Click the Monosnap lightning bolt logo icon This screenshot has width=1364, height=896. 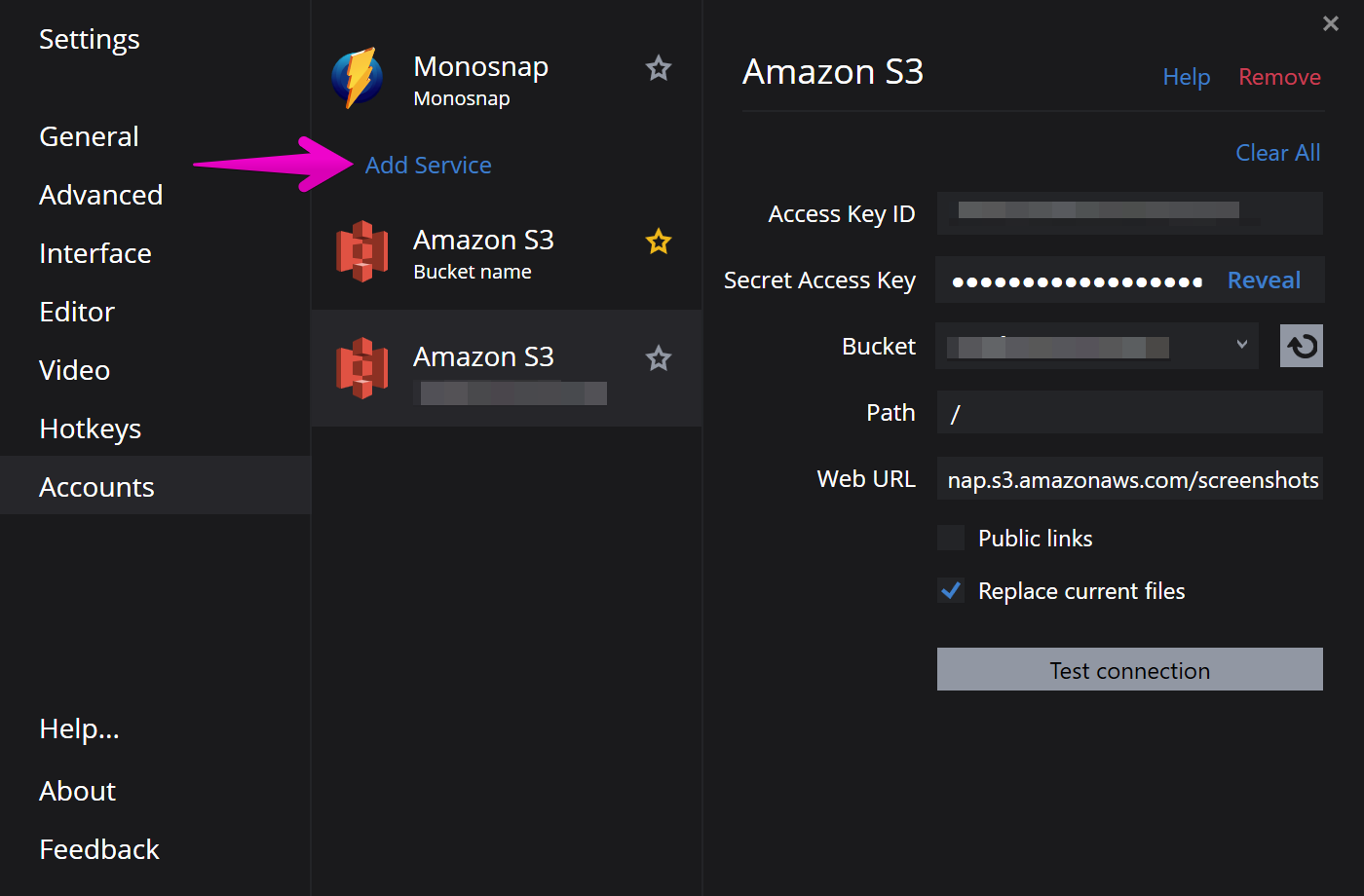point(358,78)
